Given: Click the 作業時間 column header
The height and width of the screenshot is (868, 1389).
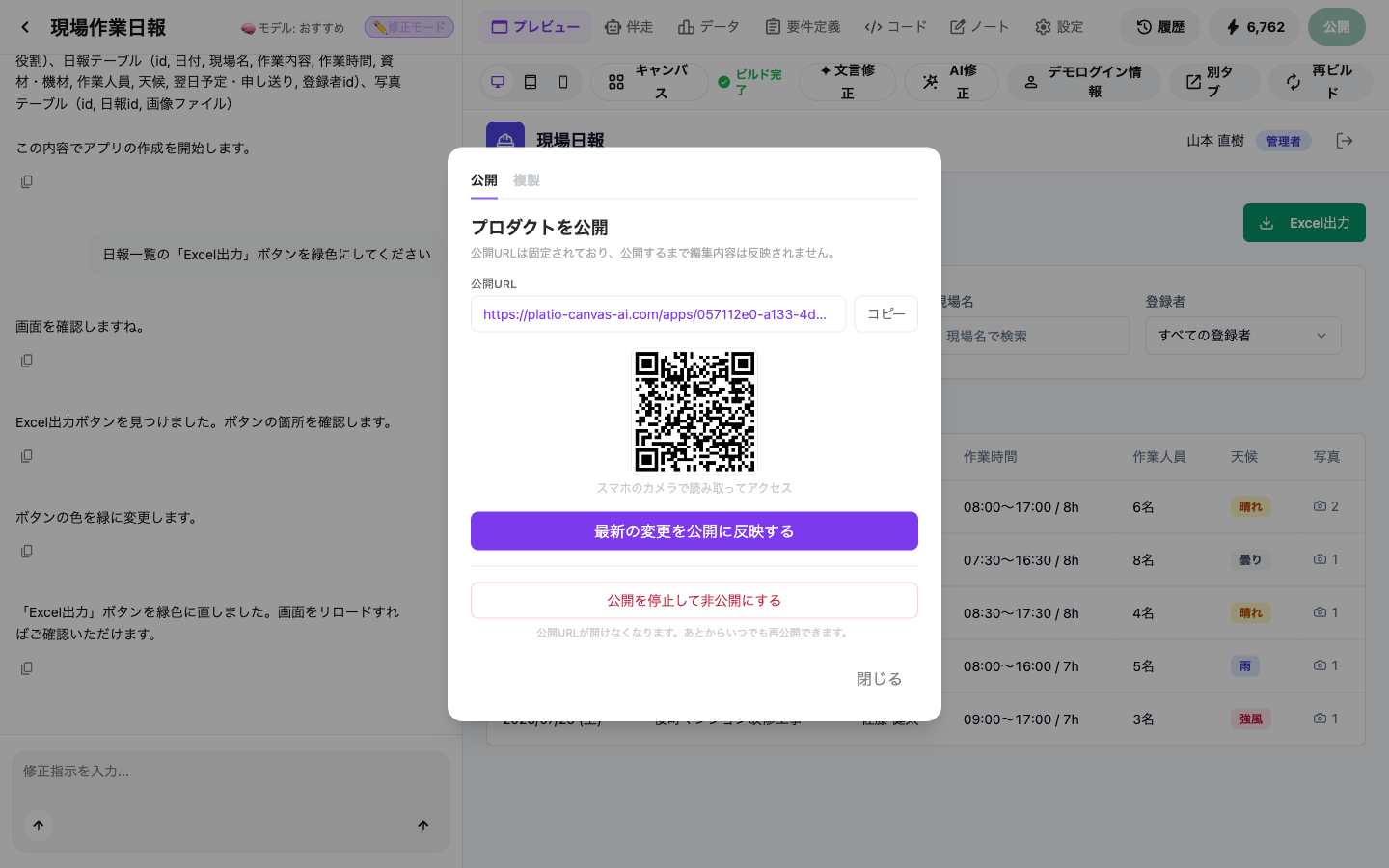Looking at the screenshot, I should pos(990,457).
